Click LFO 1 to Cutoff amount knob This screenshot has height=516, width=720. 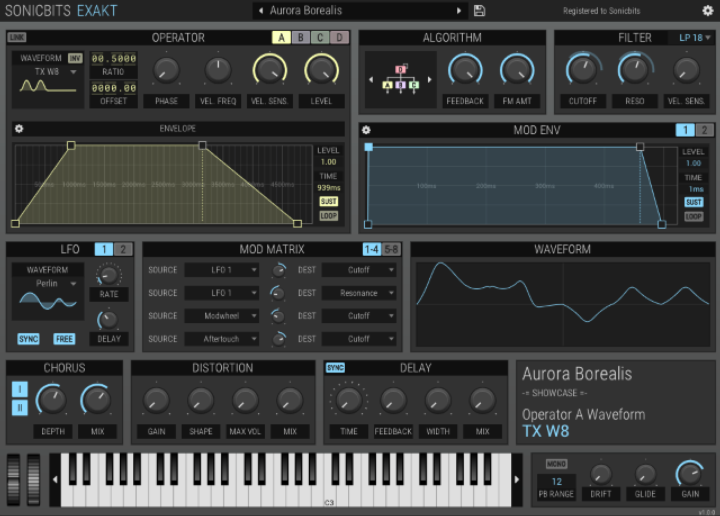click(x=279, y=270)
